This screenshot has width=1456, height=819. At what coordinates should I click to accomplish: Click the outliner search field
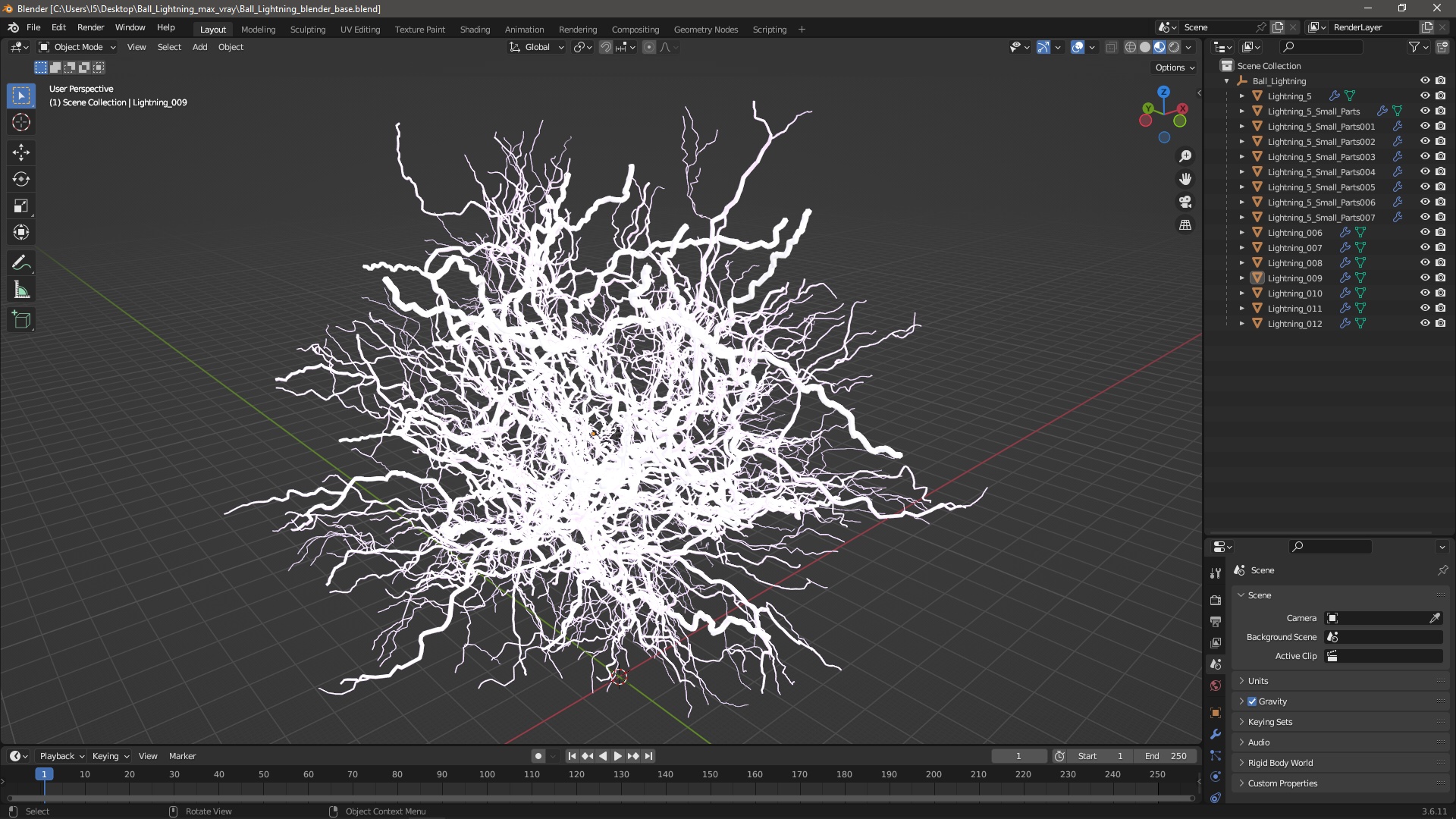(x=1321, y=47)
